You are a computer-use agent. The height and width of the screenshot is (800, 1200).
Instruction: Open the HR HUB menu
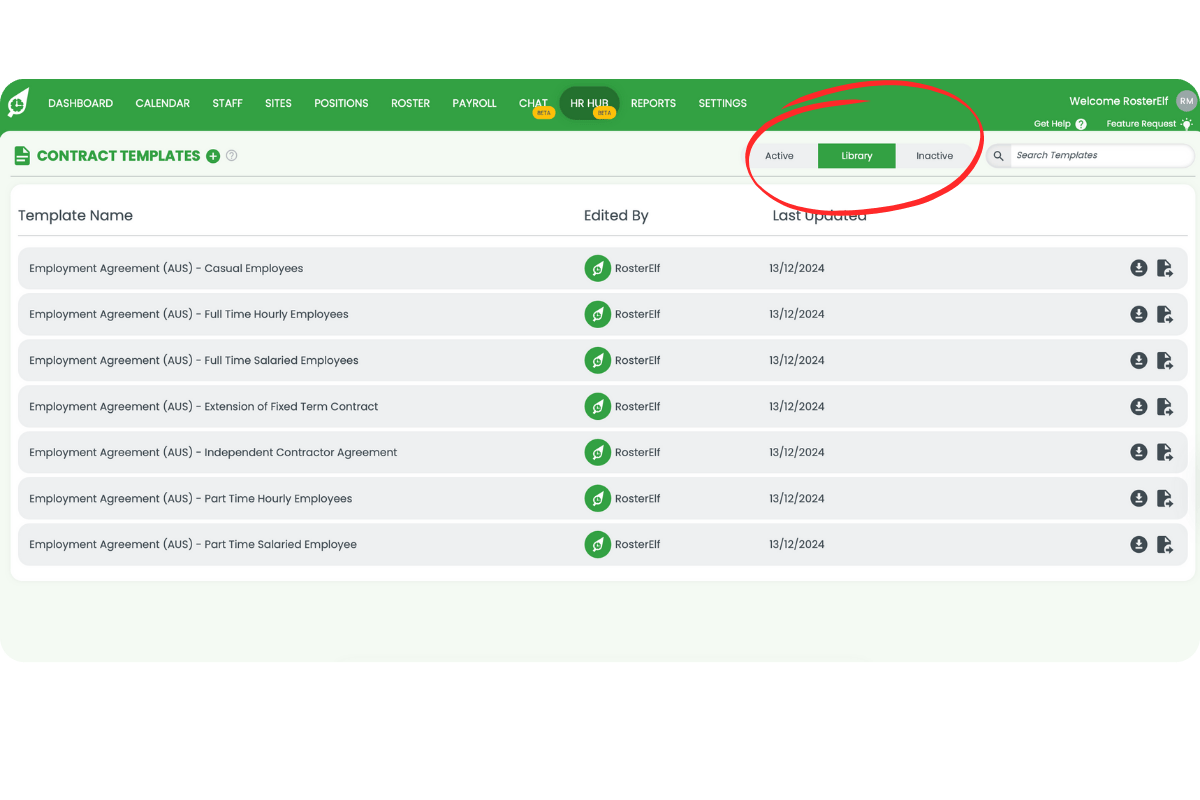tap(589, 103)
